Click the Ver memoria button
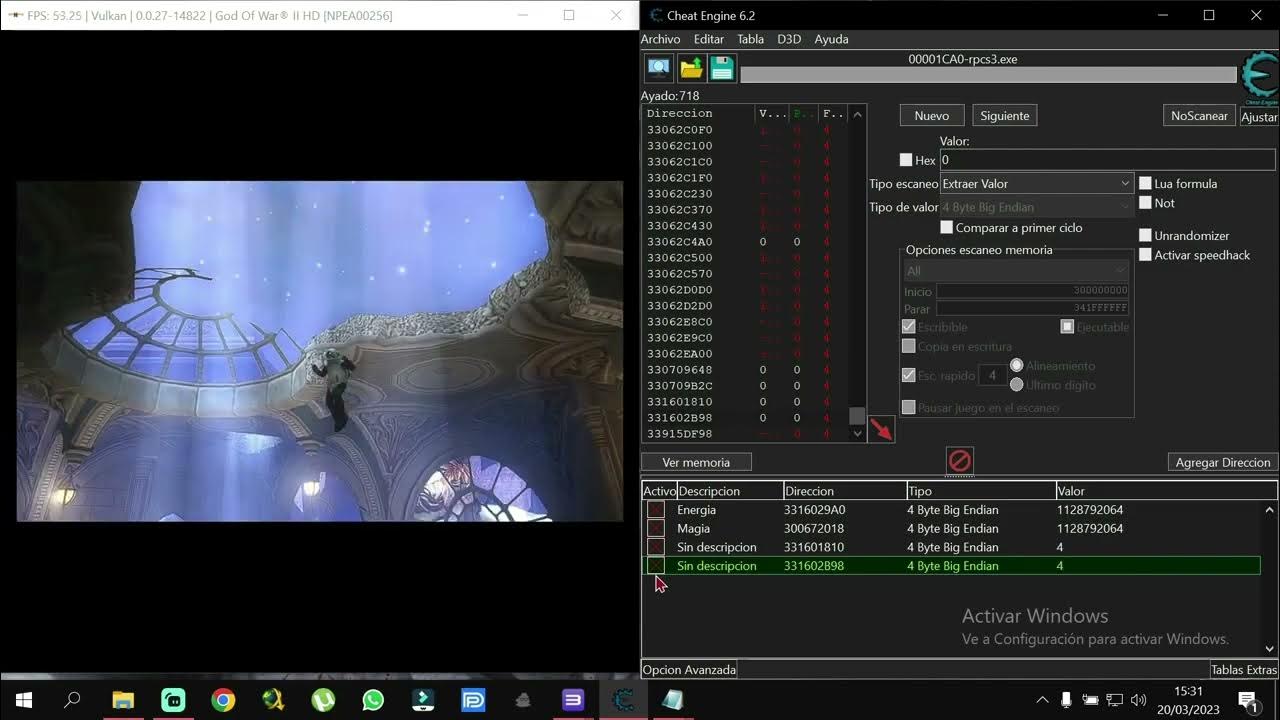This screenshot has height=720, width=1280. (x=696, y=462)
